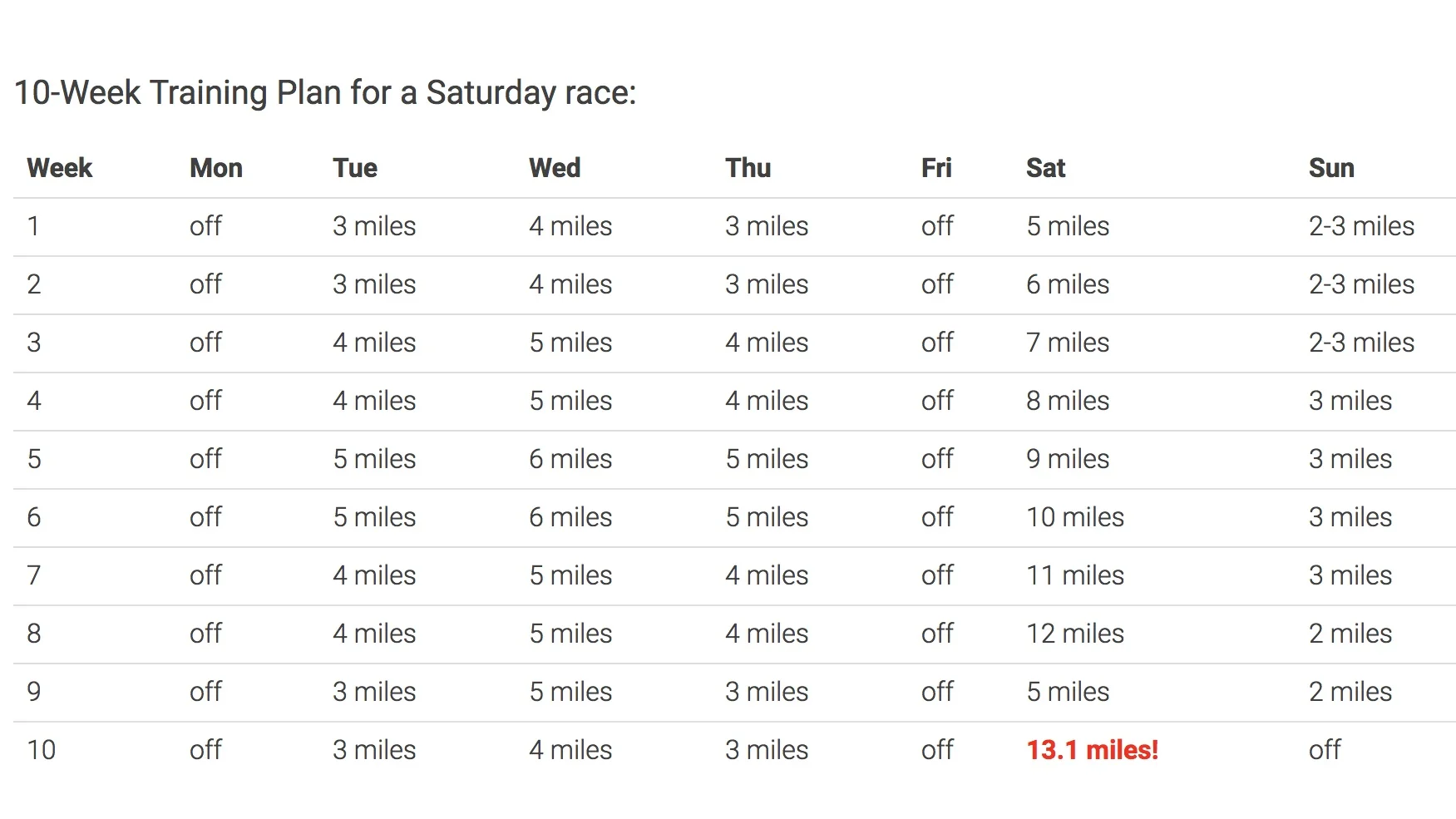Click the Tue column header
Screen dimensions: 1456x819
[x=355, y=168]
